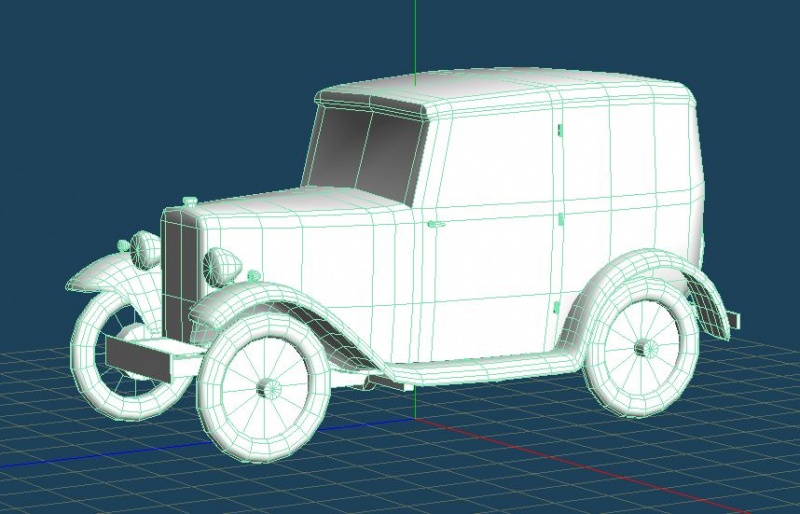Image resolution: width=800 pixels, height=514 pixels.
Task: Select the headlight on the grille's far side
Action: (x=145, y=249)
